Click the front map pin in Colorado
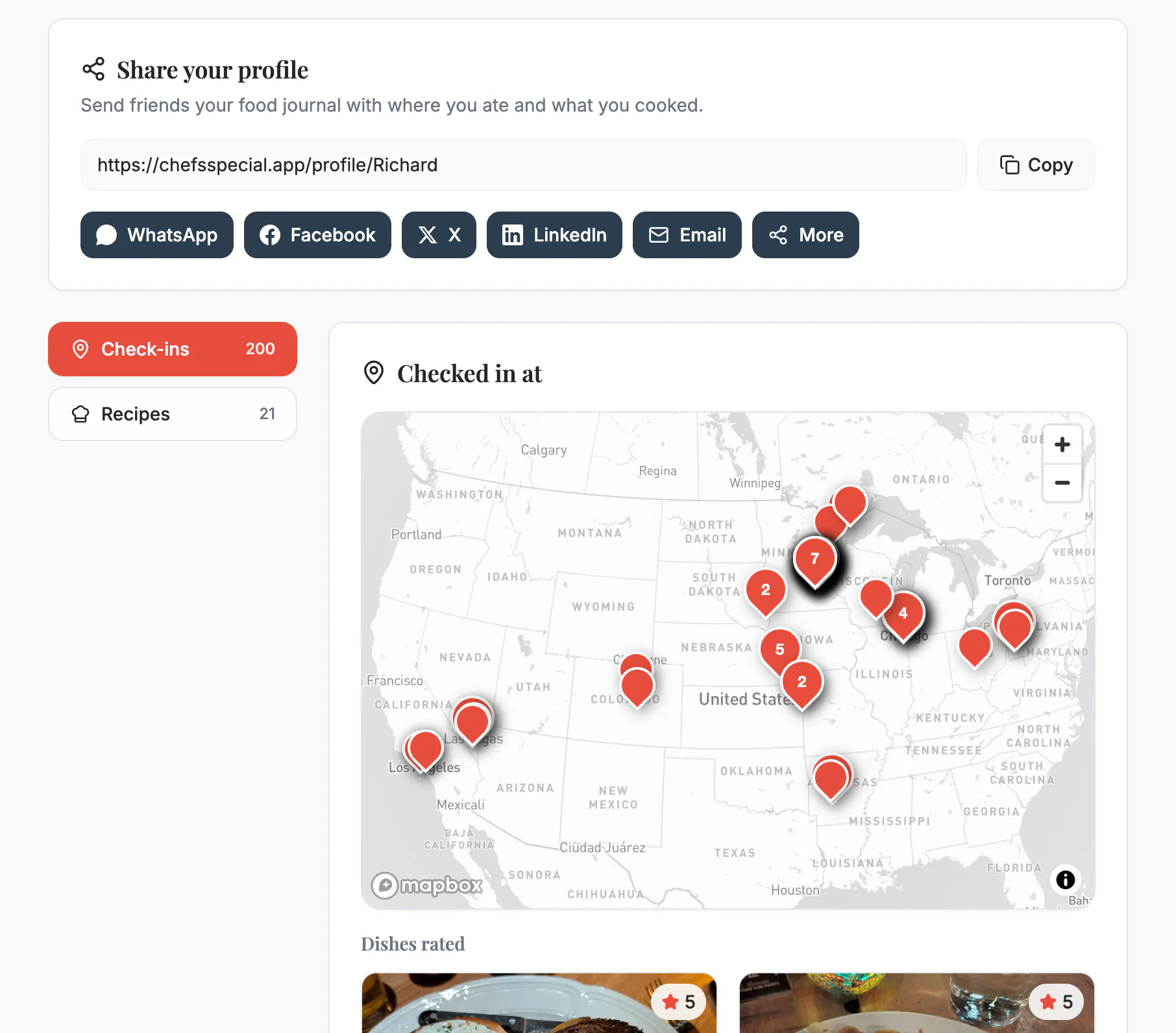The width and height of the screenshot is (1176, 1033). [637, 687]
